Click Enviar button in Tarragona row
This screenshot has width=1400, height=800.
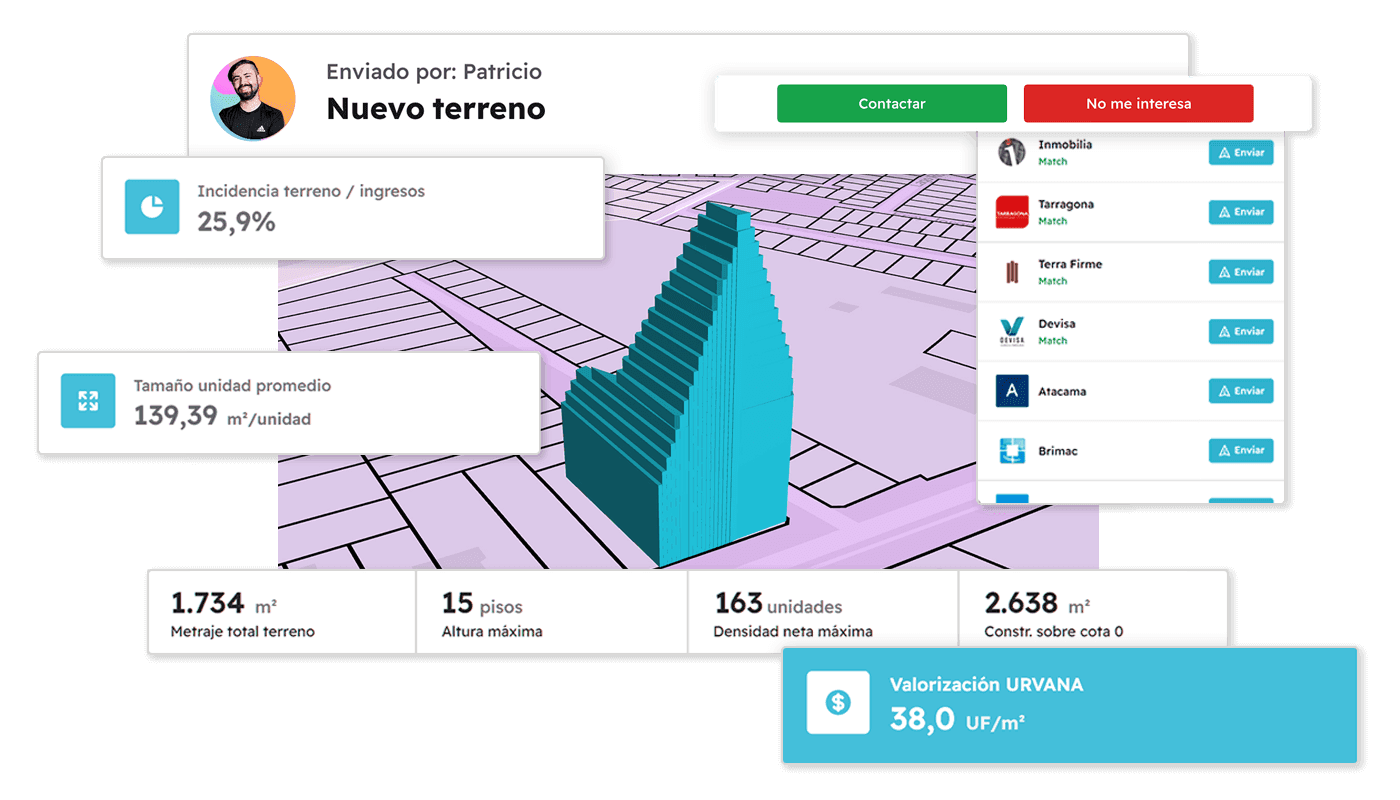pos(1241,212)
